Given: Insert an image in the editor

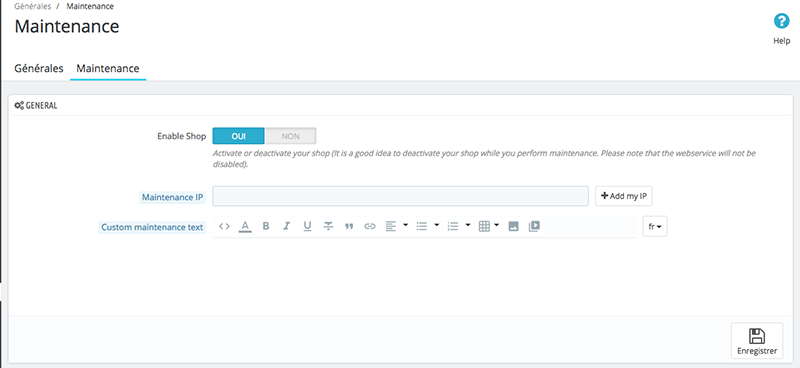Looking at the screenshot, I should tap(514, 226).
